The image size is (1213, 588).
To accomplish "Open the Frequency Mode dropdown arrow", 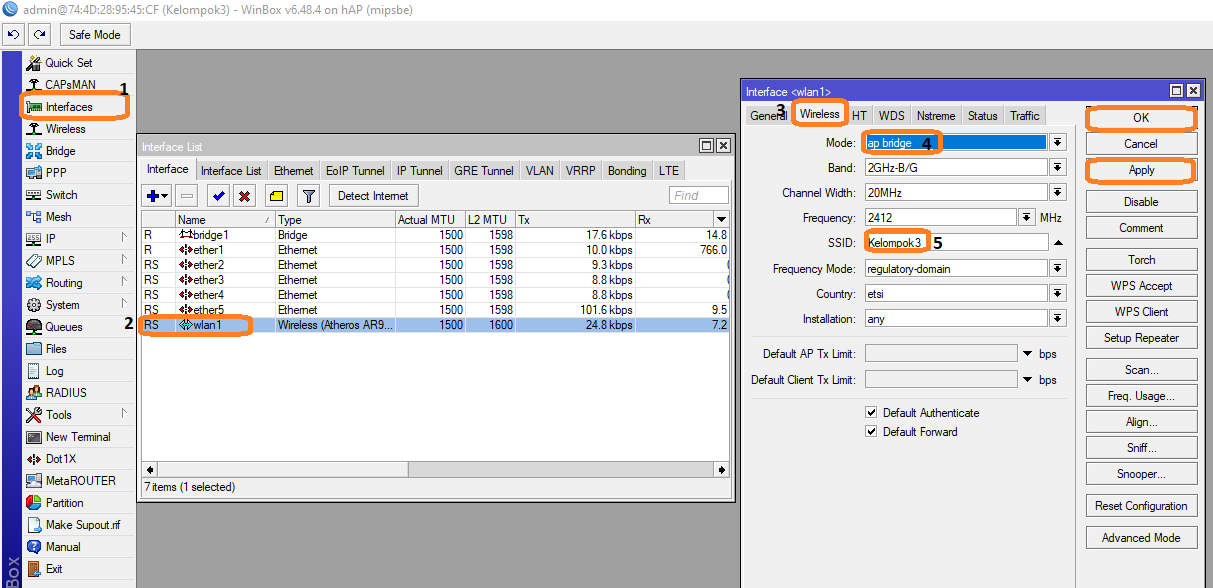I will pyautogui.click(x=1058, y=269).
